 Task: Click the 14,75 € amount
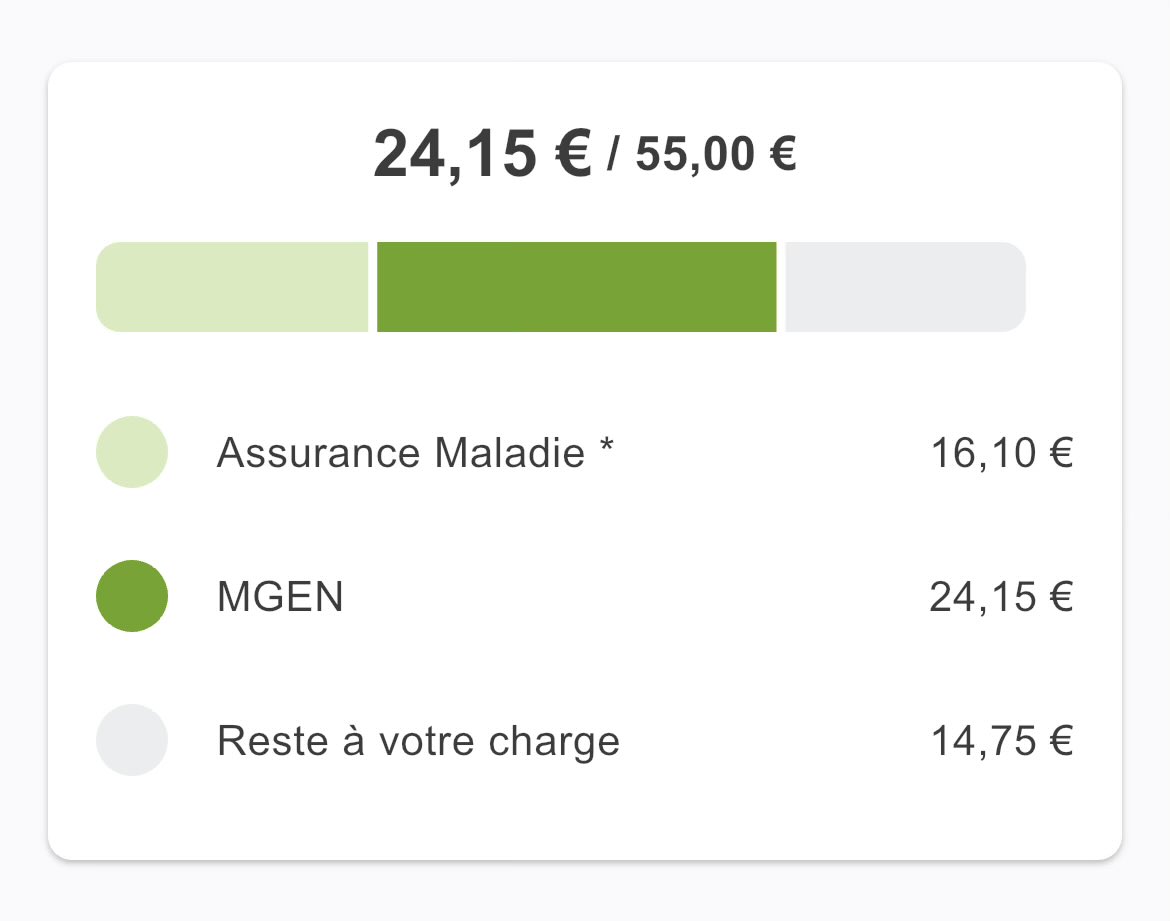[x=1002, y=742]
